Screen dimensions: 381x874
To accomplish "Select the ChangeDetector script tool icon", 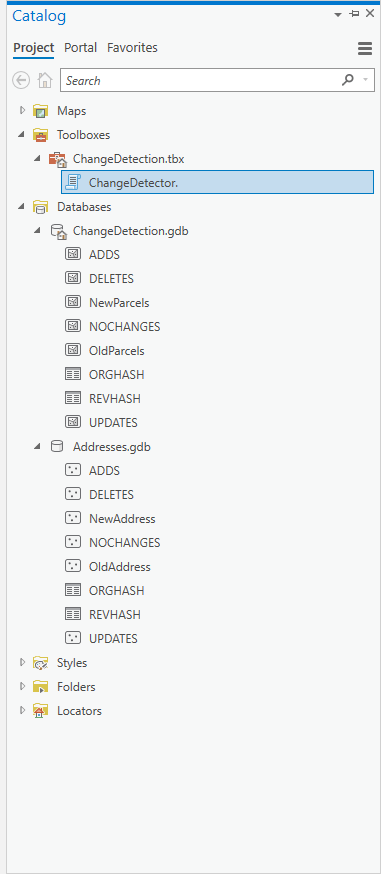I will click(x=73, y=182).
